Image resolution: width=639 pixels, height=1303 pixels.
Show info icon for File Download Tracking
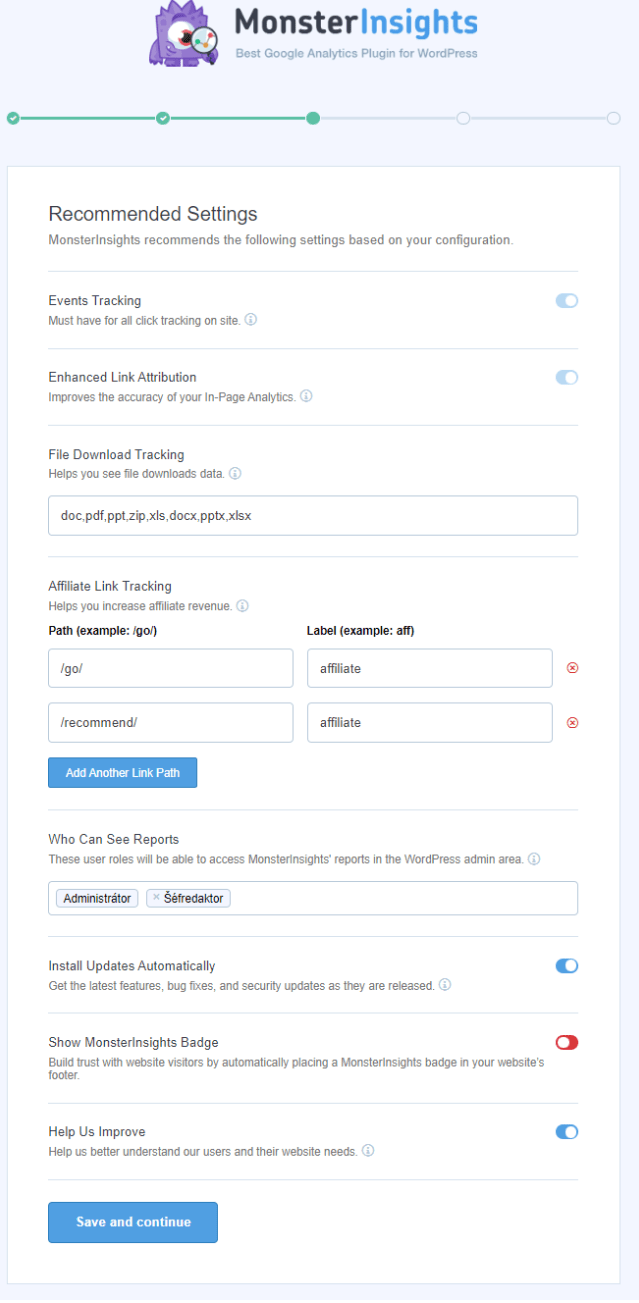click(x=235, y=473)
